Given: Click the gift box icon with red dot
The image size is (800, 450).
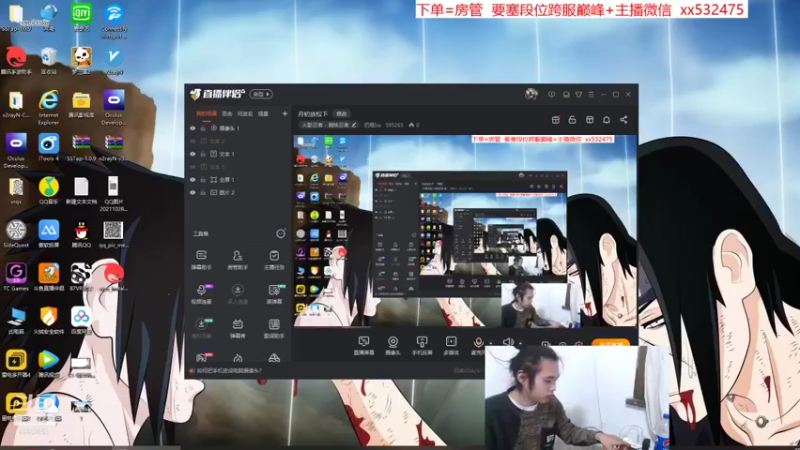Looking at the screenshot, I should click(556, 119).
